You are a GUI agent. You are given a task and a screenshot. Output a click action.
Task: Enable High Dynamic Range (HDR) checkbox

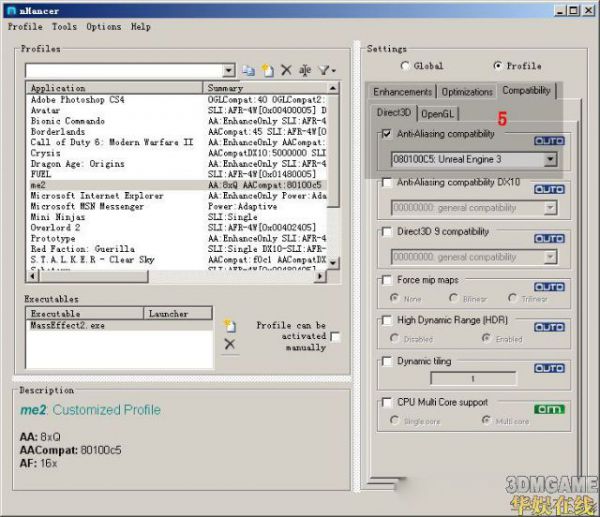[x=387, y=320]
